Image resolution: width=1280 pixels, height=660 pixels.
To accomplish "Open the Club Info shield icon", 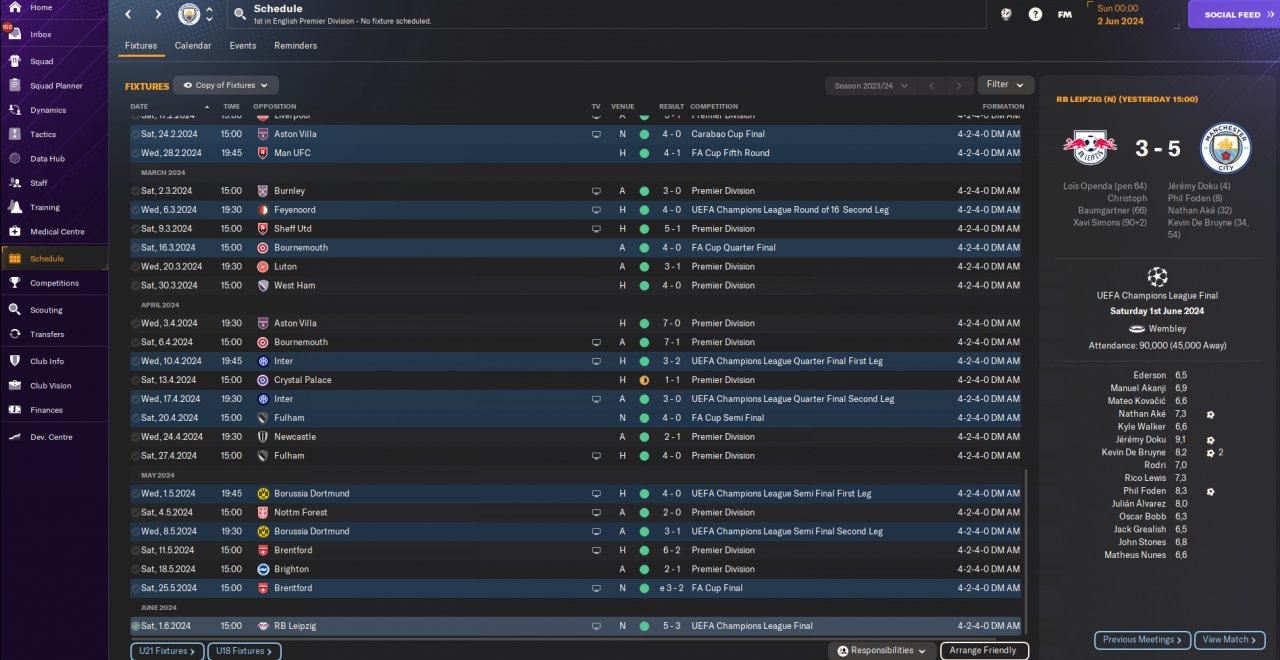I will coord(15,361).
